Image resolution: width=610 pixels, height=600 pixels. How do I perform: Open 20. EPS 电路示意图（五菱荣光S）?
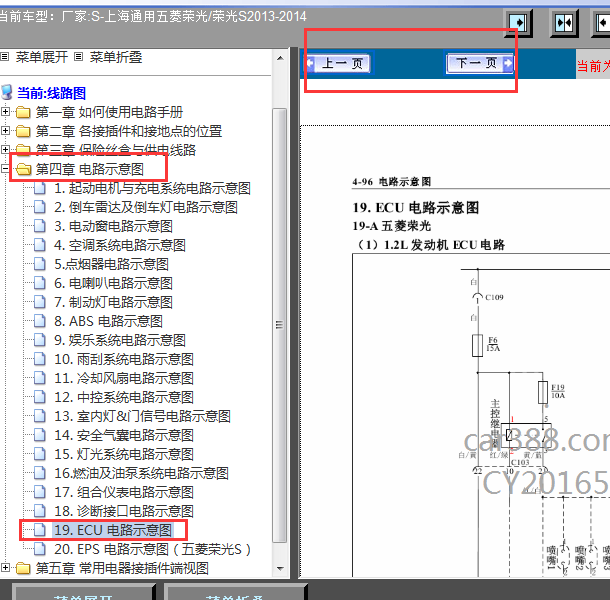coord(152,549)
